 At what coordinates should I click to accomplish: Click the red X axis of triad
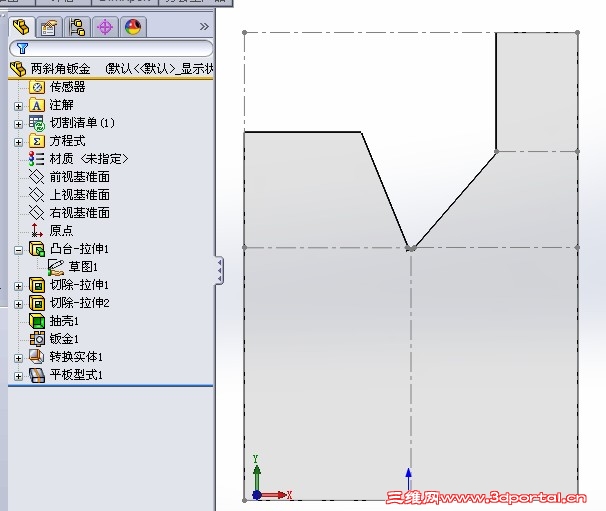[275, 495]
